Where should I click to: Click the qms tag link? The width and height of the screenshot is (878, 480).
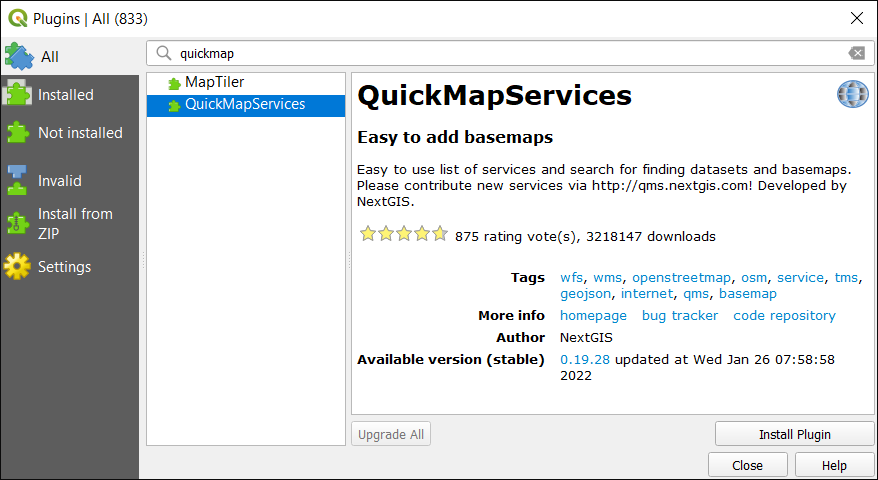(696, 293)
